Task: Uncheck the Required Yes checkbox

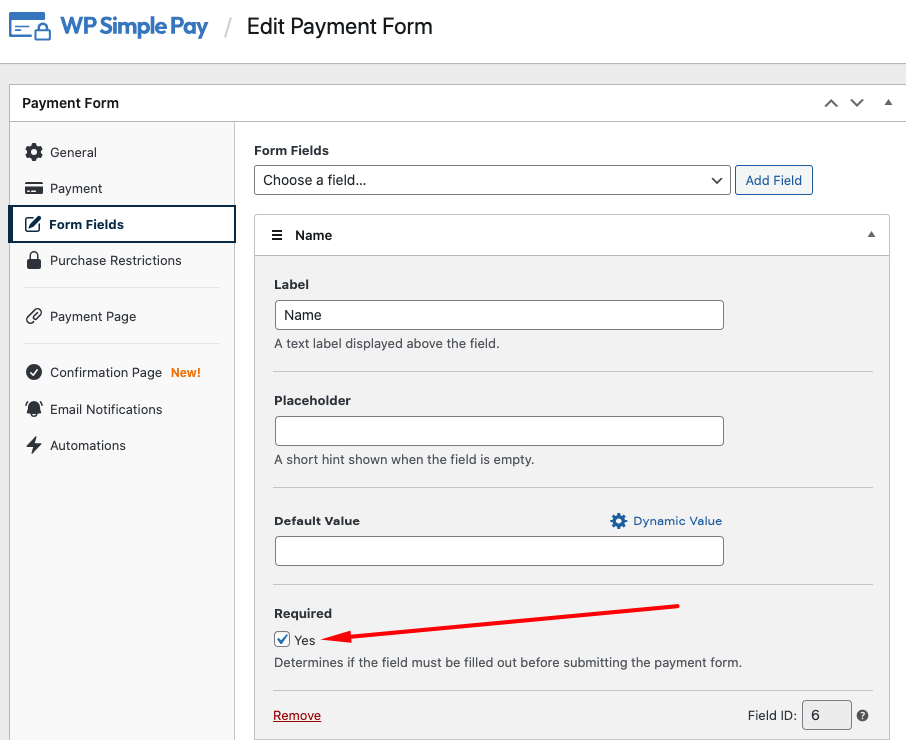Action: coord(283,640)
